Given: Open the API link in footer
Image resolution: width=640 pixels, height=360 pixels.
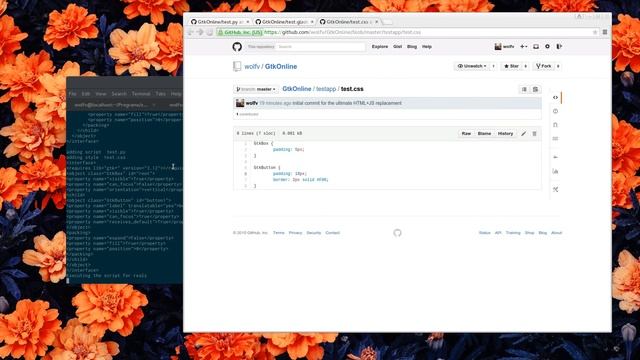Looking at the screenshot, I should point(498,233).
